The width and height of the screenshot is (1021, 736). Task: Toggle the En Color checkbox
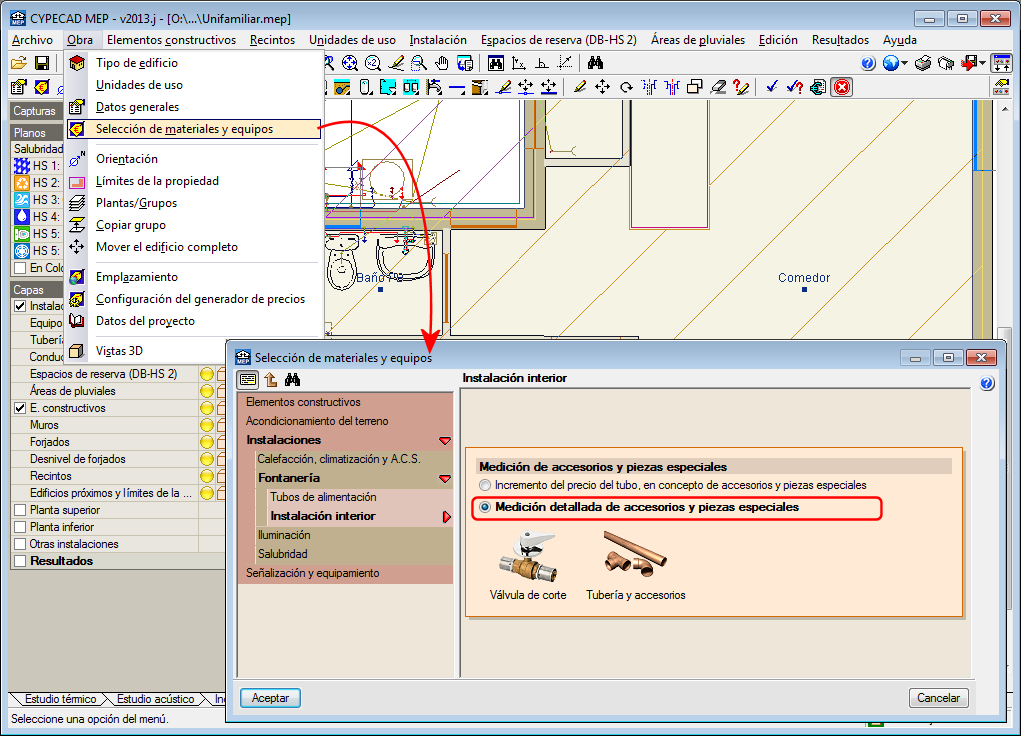(20, 268)
